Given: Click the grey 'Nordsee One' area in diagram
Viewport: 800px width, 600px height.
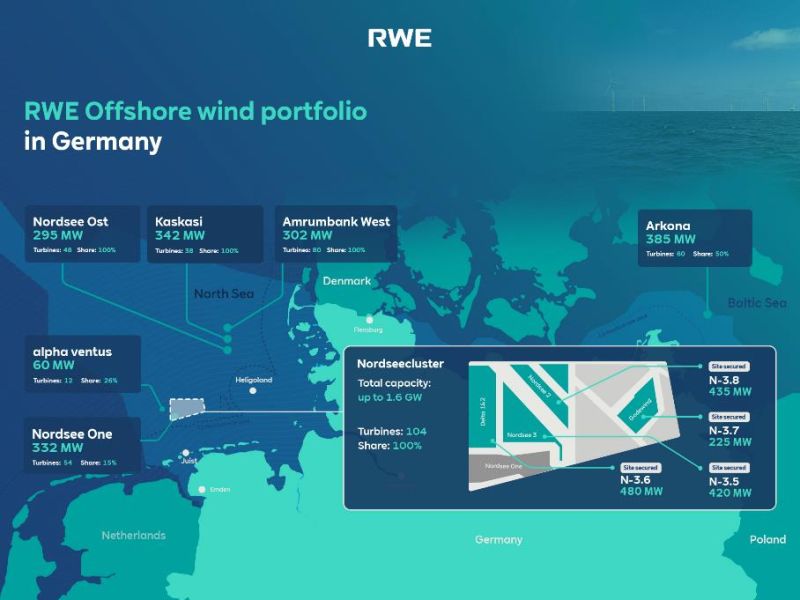Looking at the screenshot, I should tap(508, 466).
